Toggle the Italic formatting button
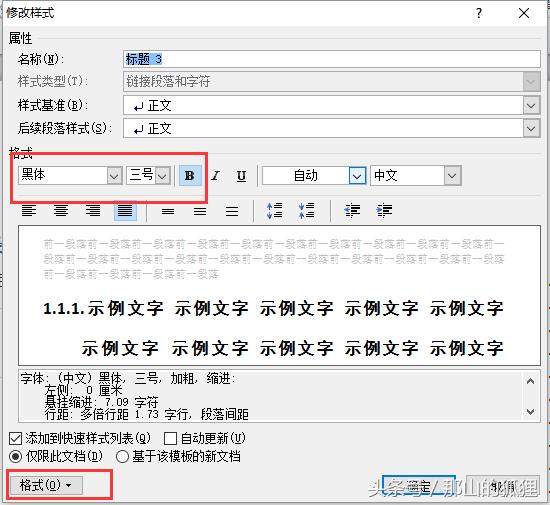The image size is (550, 505). point(215,175)
